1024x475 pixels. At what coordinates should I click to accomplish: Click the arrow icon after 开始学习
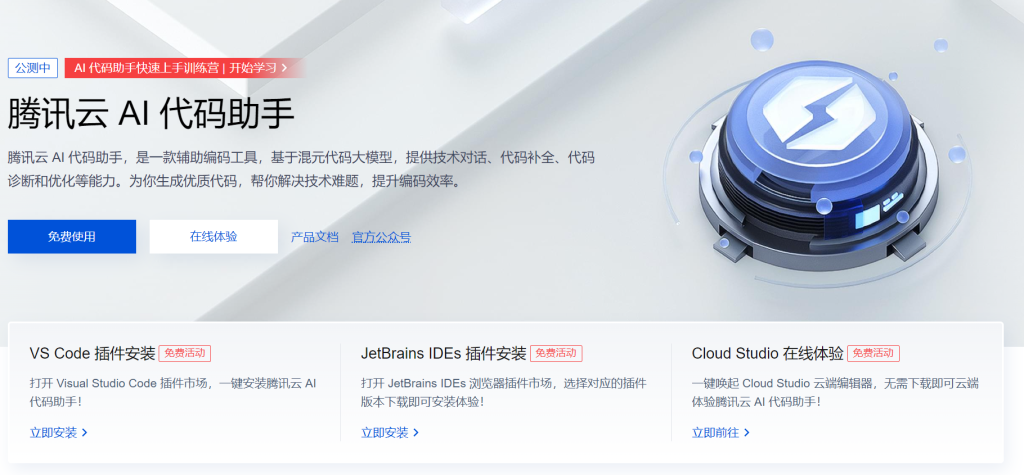coord(284,68)
